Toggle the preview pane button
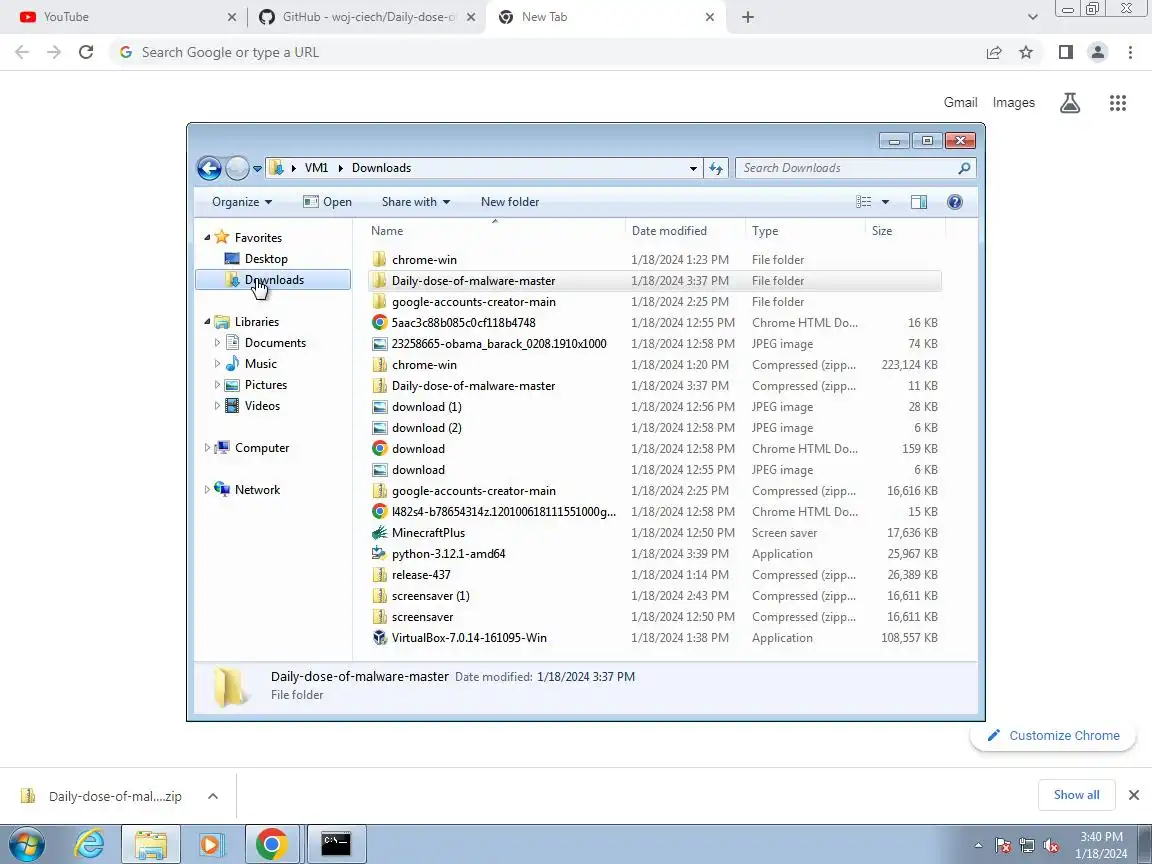Screen dimensions: 1152x864 coord(918,202)
